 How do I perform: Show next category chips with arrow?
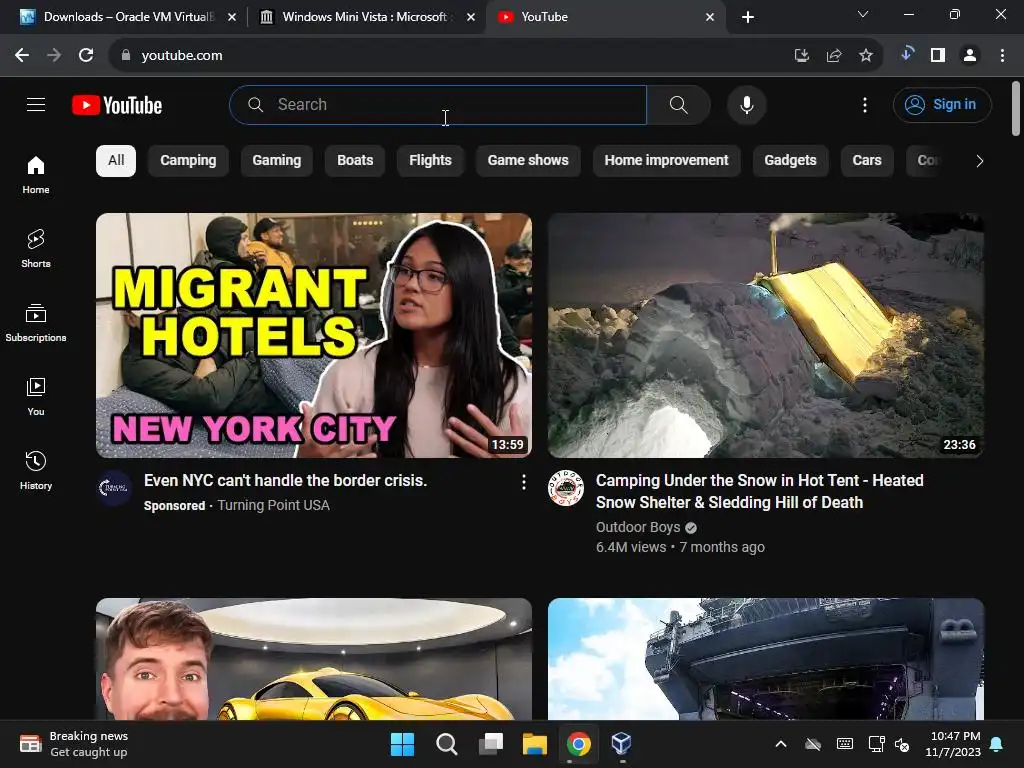click(x=979, y=161)
